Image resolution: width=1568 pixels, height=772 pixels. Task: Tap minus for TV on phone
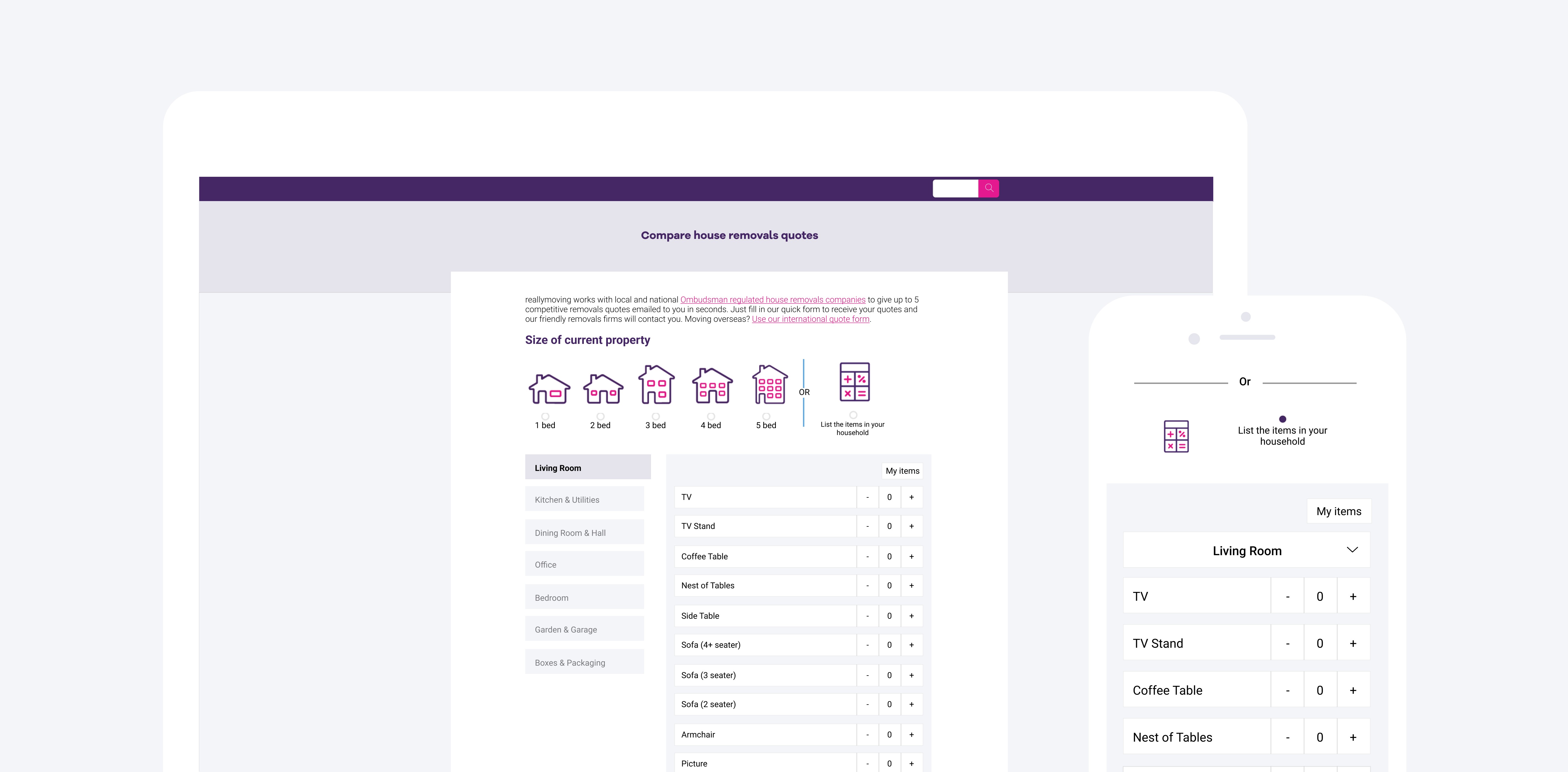point(1287,596)
